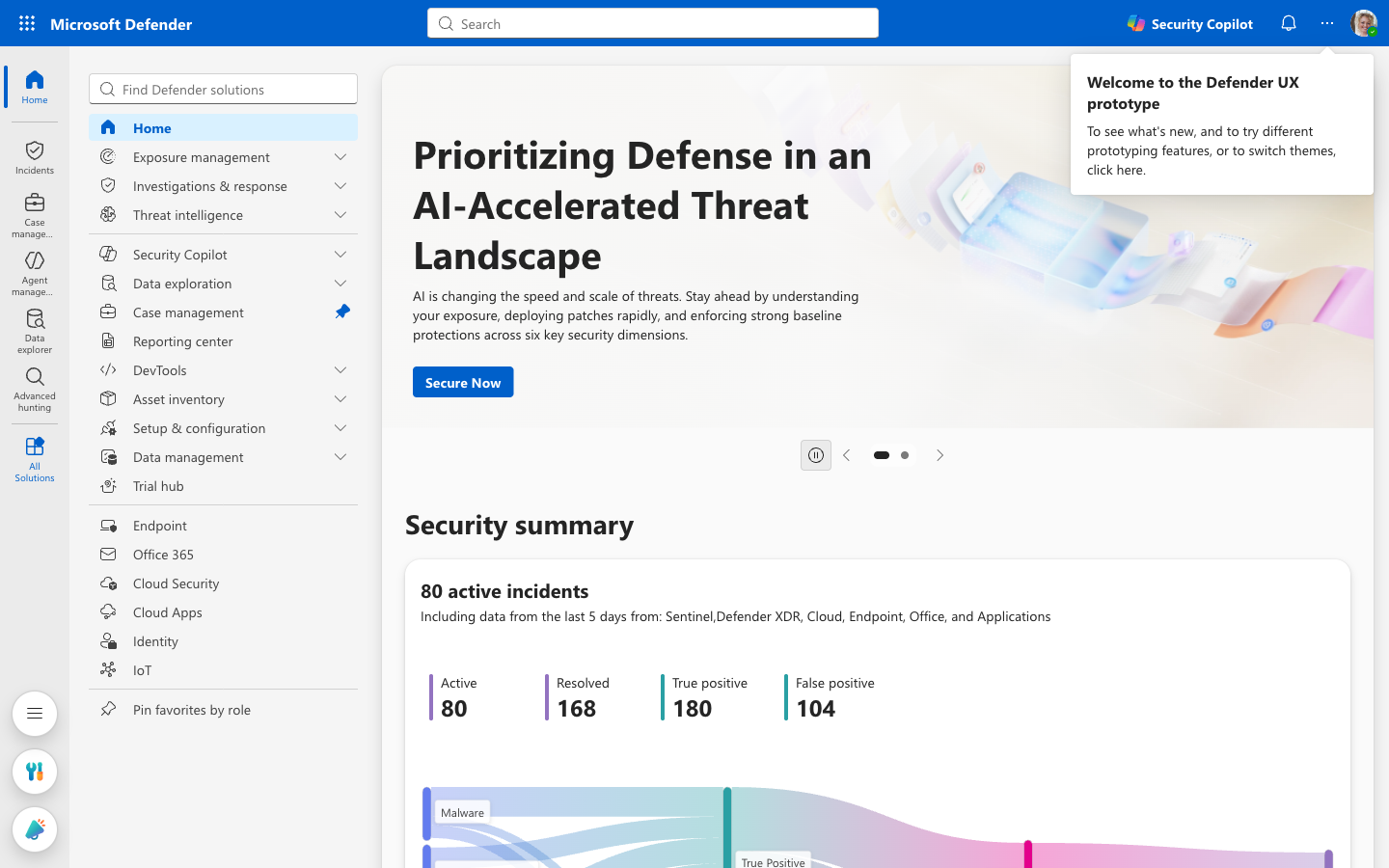
Task: Pause the banner carousel
Action: (816, 455)
